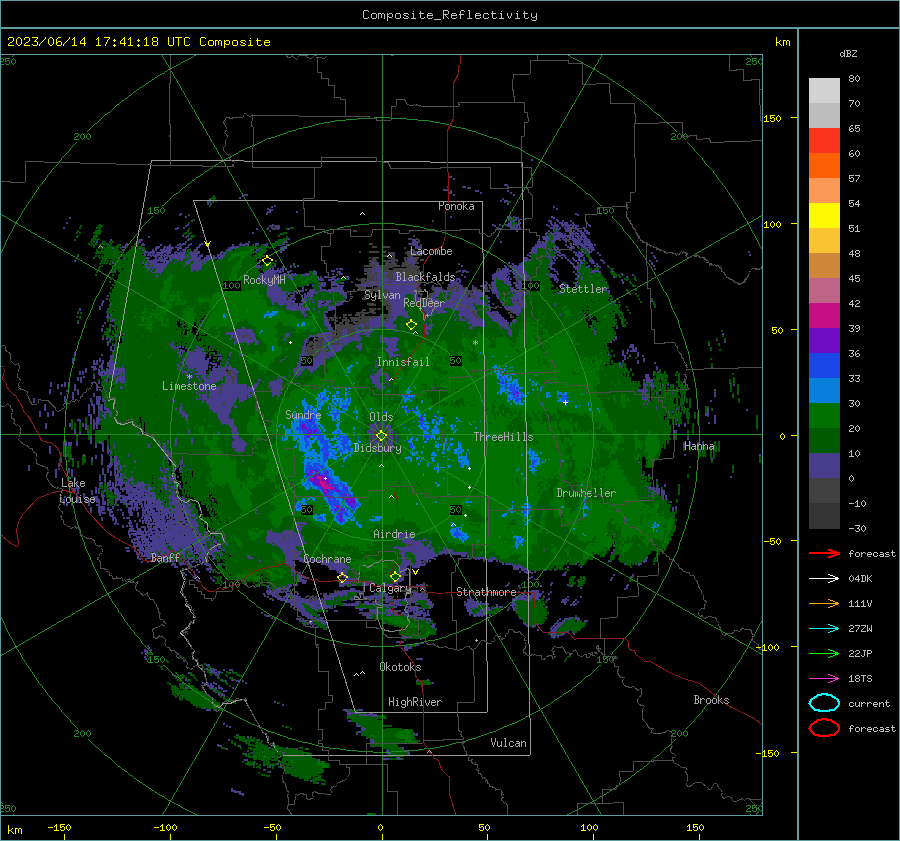Screen dimensions: 900x841
Task: Select the orange 111V arrow icon
Action: (x=824, y=603)
